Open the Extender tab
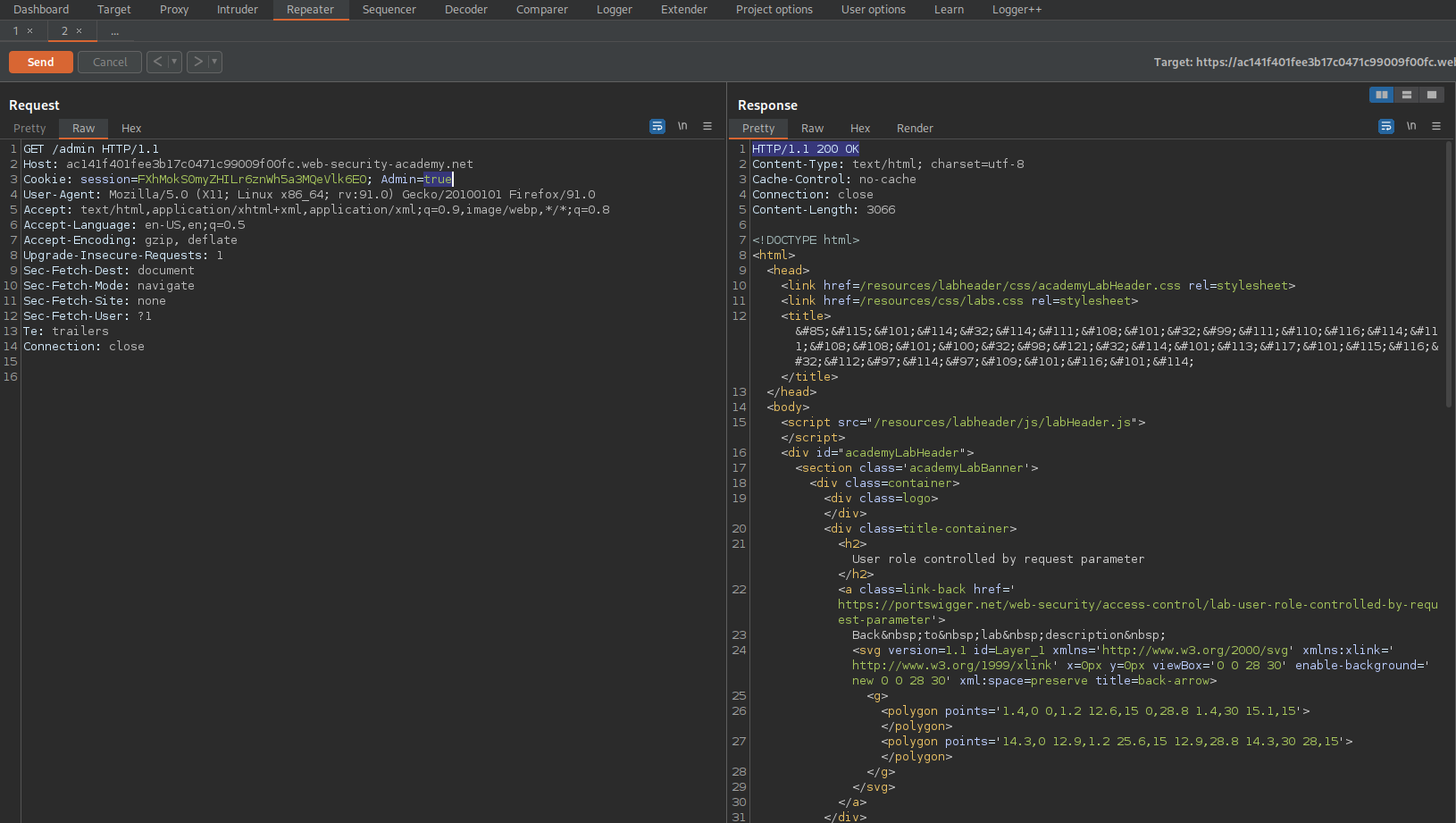This screenshot has width=1456, height=823. [684, 10]
